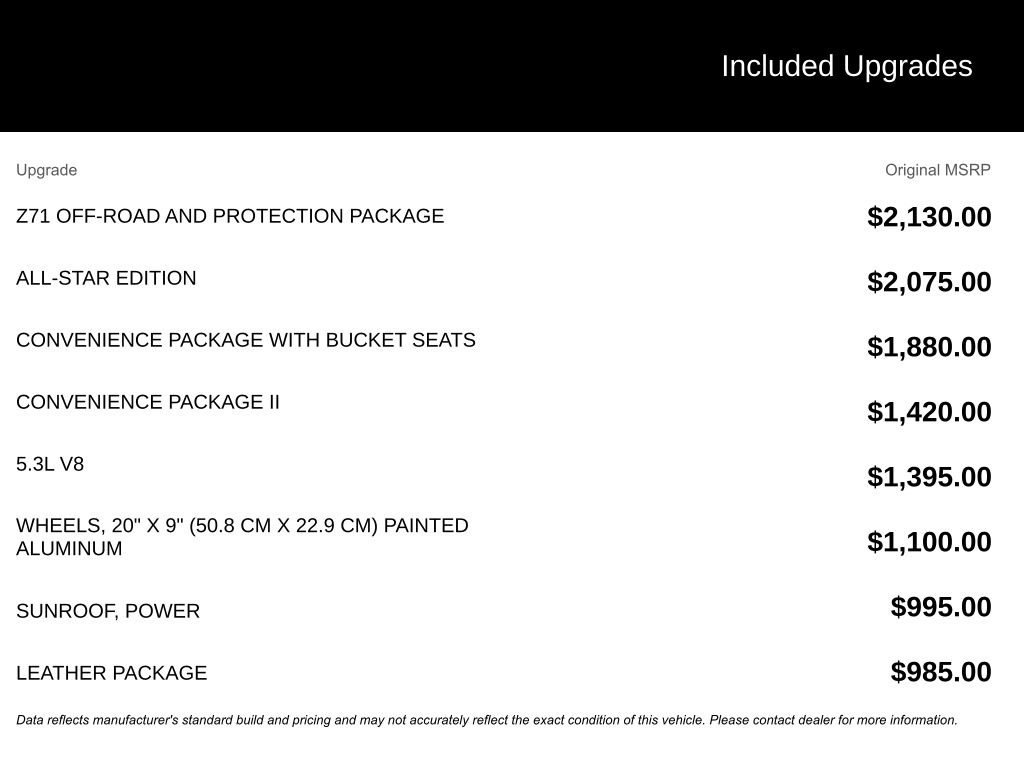Click the $1,395.00 price amount
The width and height of the screenshot is (1024, 768).
[x=929, y=477]
